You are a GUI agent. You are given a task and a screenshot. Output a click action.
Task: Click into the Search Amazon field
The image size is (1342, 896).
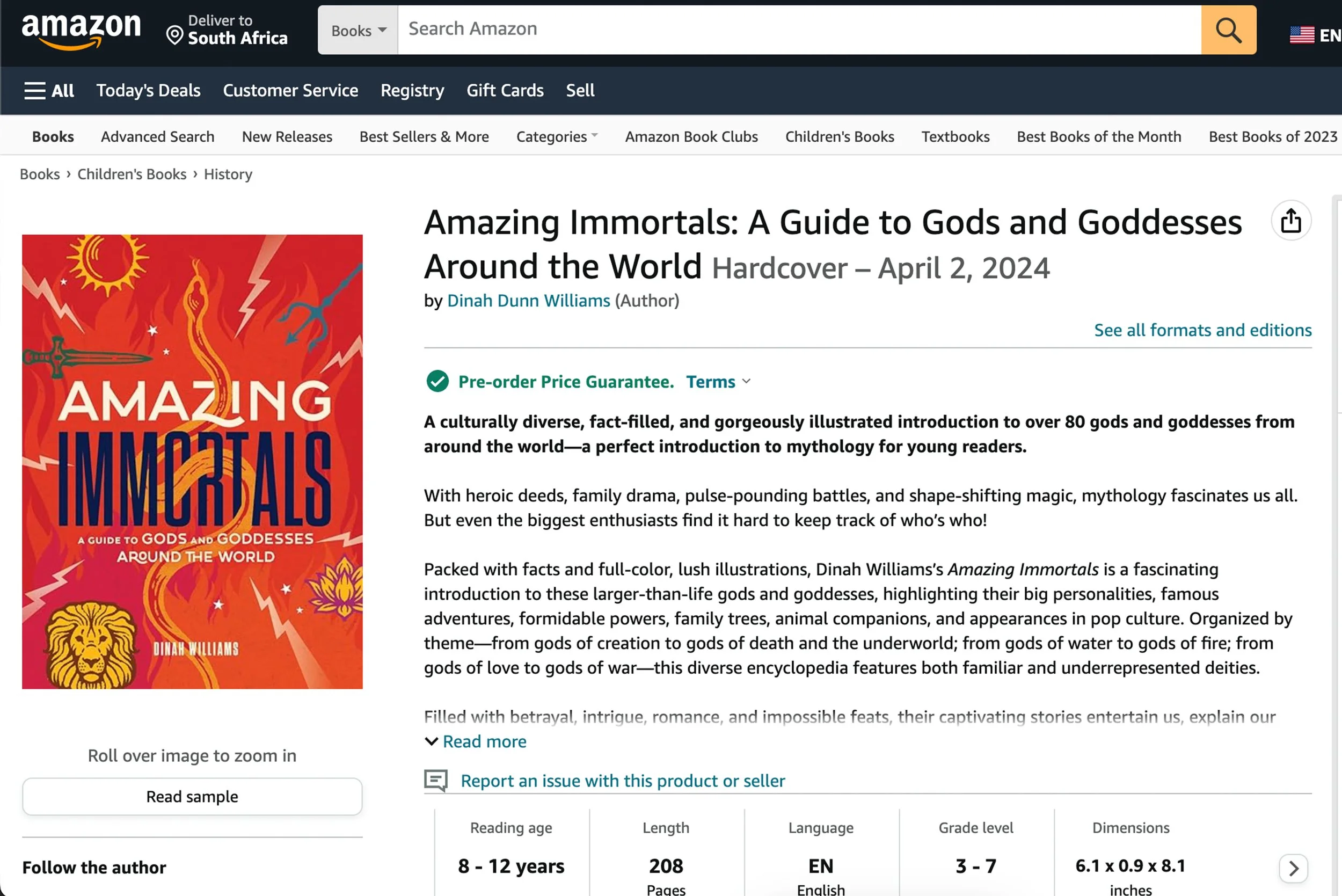coord(799,29)
